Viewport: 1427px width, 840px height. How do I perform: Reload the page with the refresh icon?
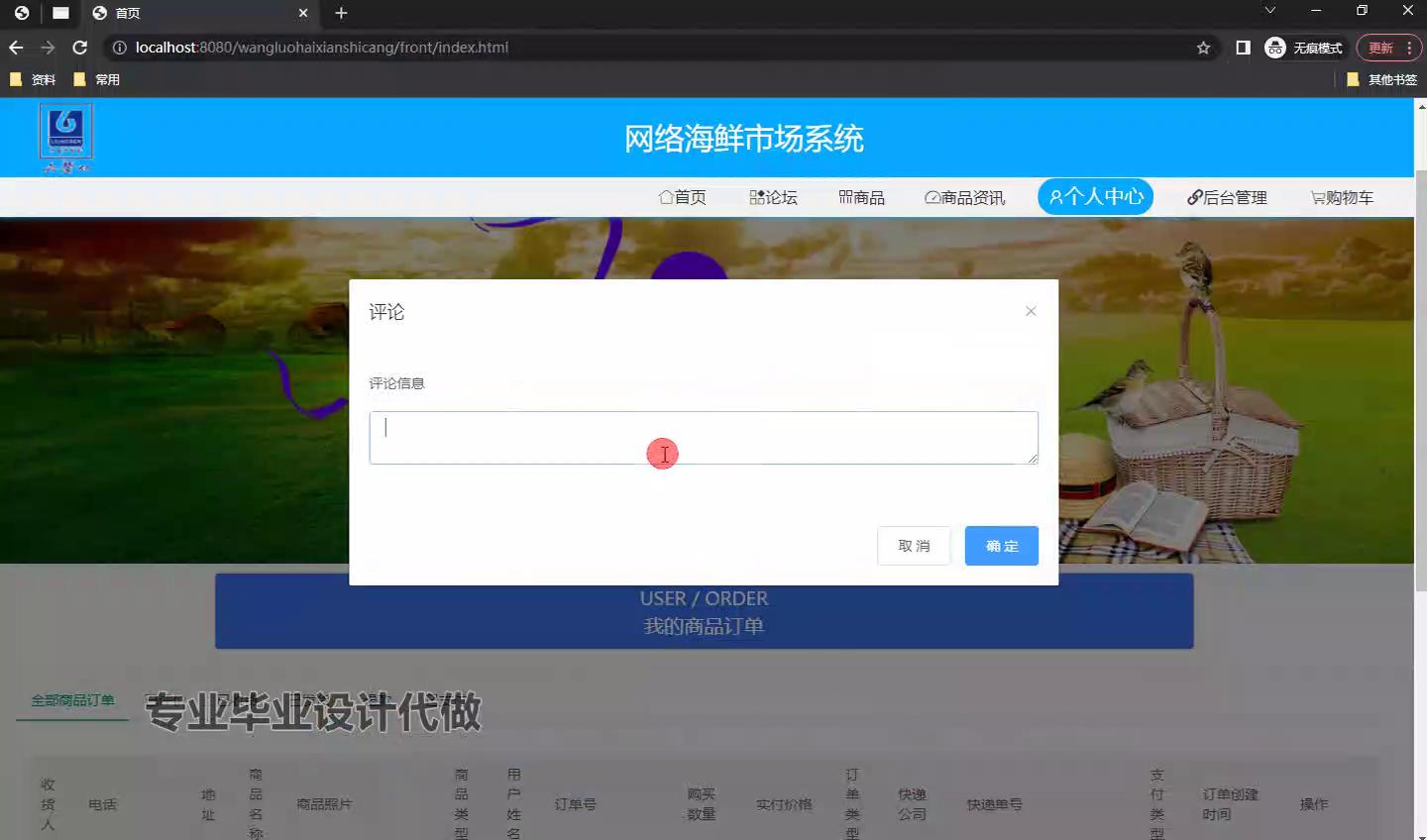(x=80, y=48)
